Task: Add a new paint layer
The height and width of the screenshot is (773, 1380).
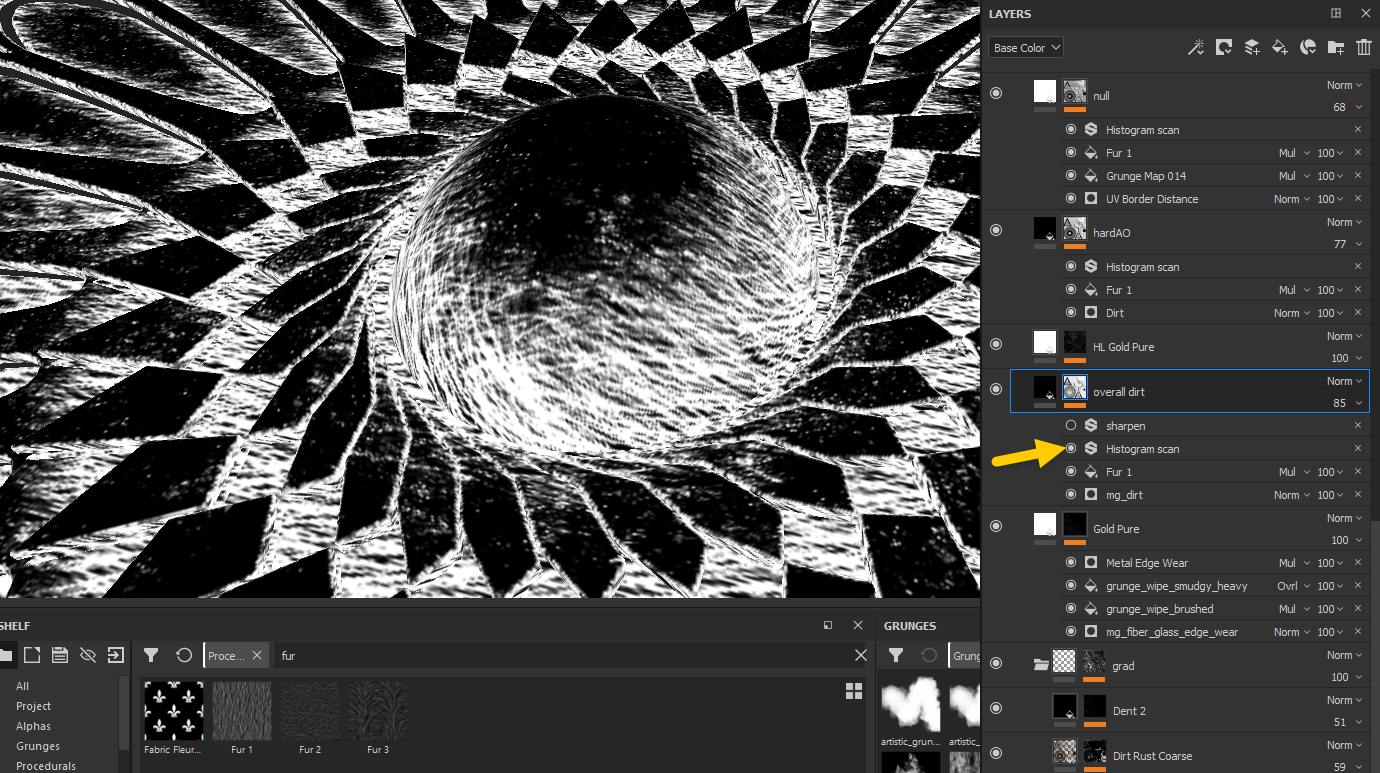Action: pyautogui.click(x=1251, y=47)
